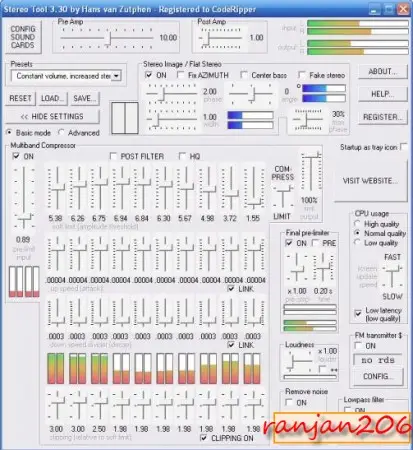Click the clipping slider showing 2.50

[100, 405]
